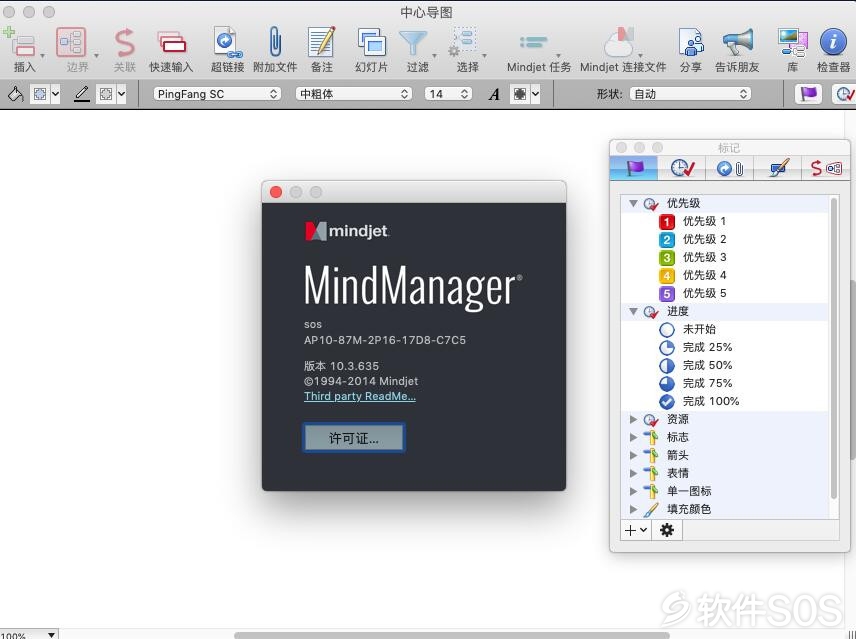Screen dimensions: 856x639
Task: Collapse the 进度 group
Action: click(633, 311)
